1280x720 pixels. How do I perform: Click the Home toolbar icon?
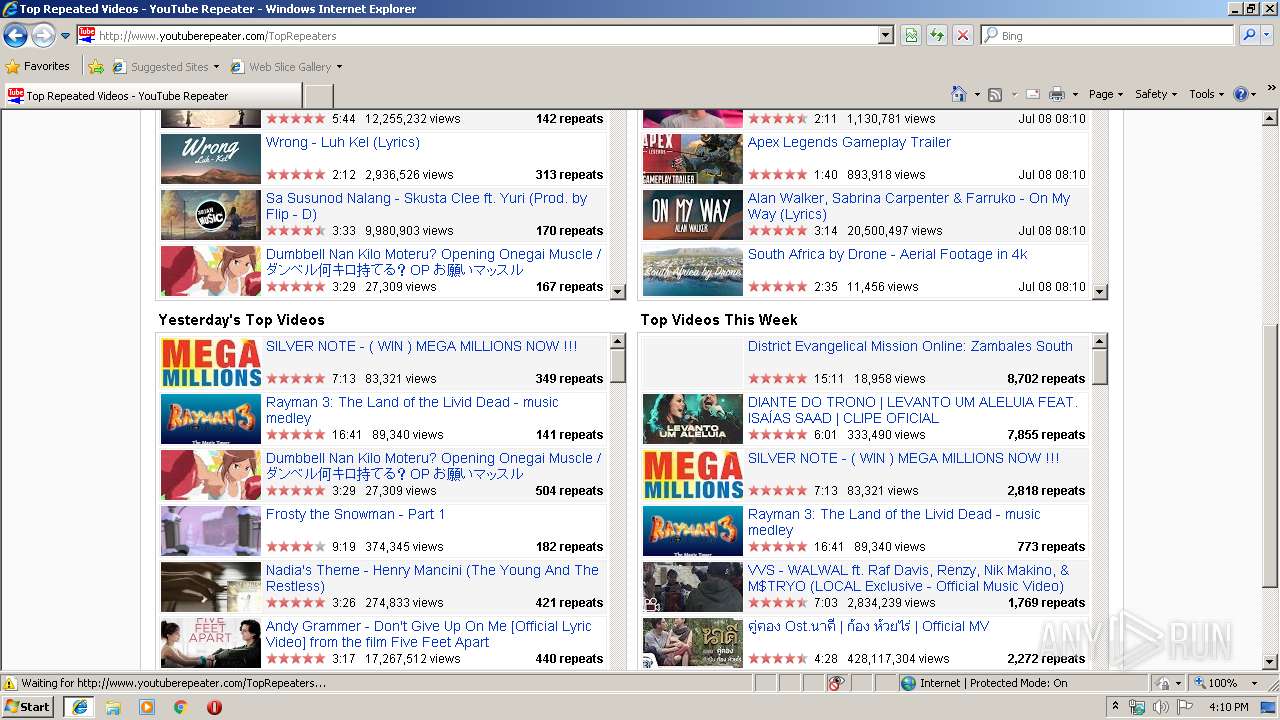[959, 94]
